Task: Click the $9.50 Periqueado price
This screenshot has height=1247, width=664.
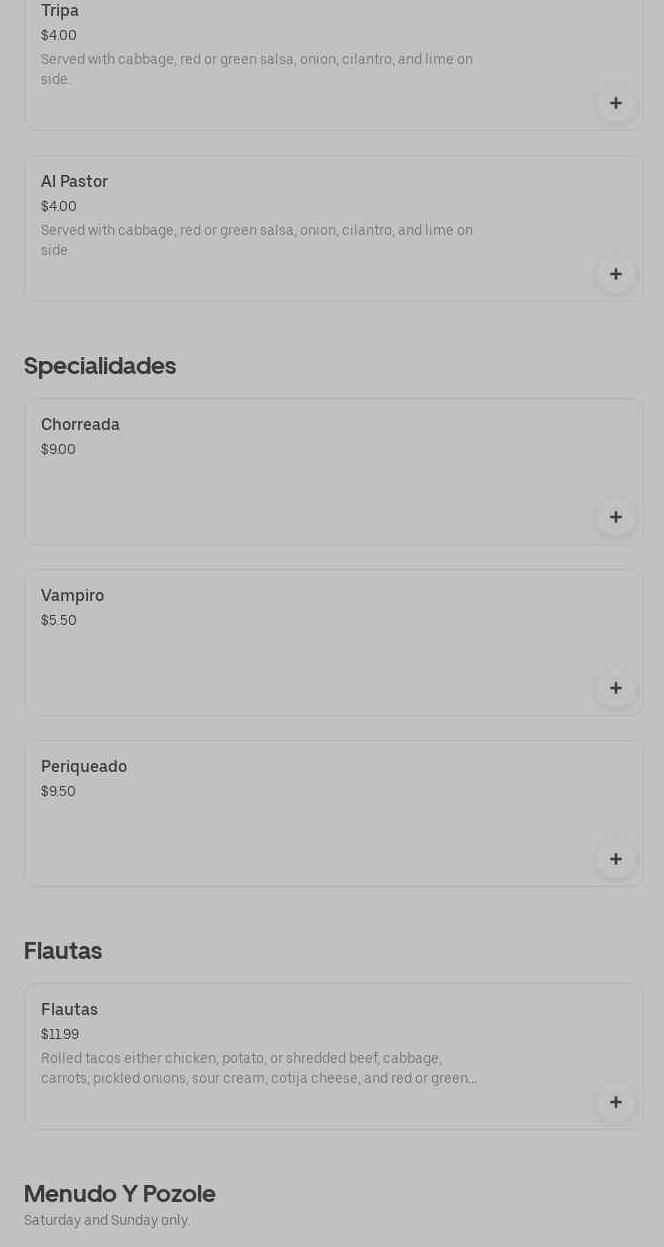Action: 58,792
